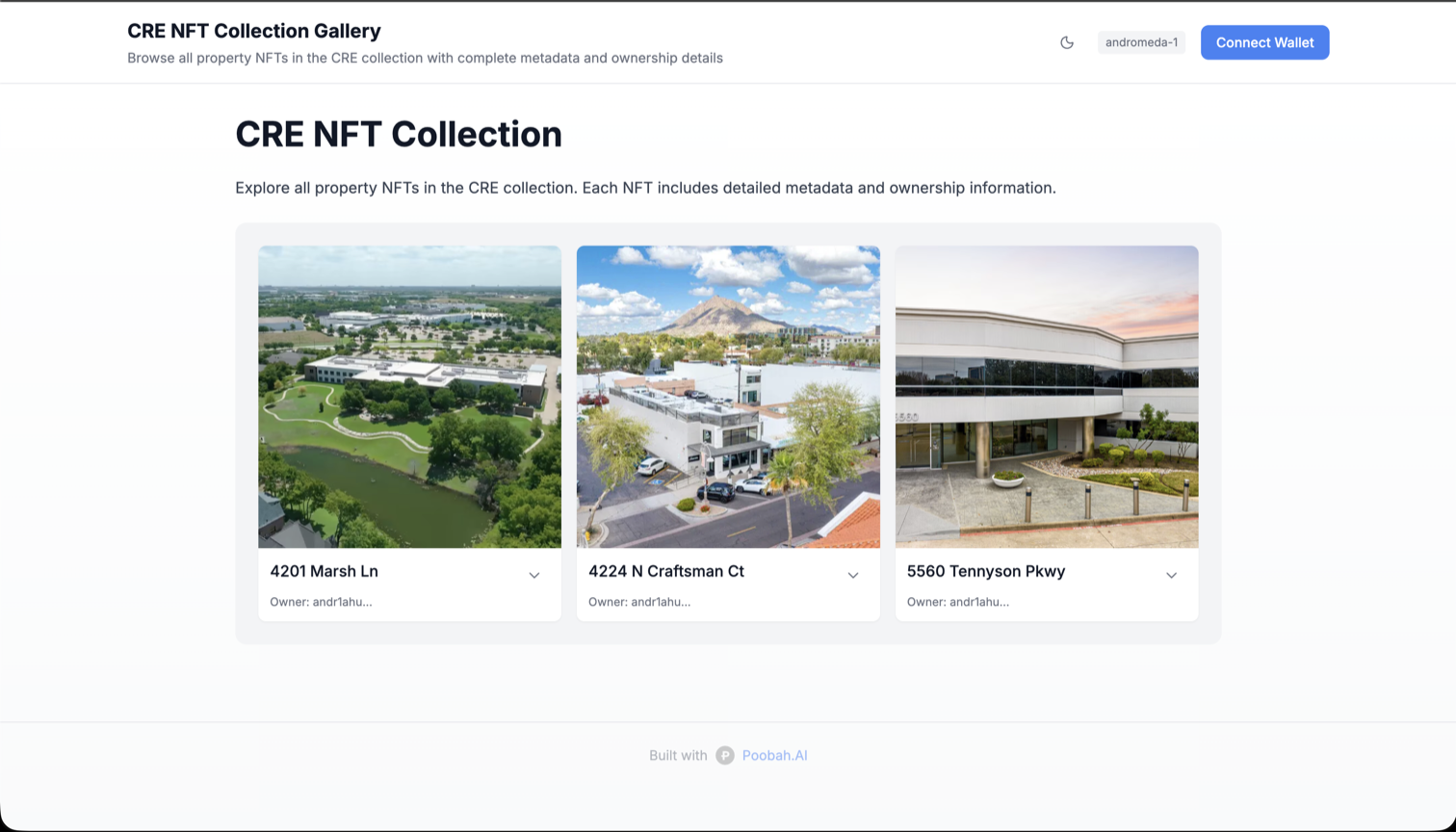Expand details for 5560 Tennyson Pkwy

[1172, 575]
